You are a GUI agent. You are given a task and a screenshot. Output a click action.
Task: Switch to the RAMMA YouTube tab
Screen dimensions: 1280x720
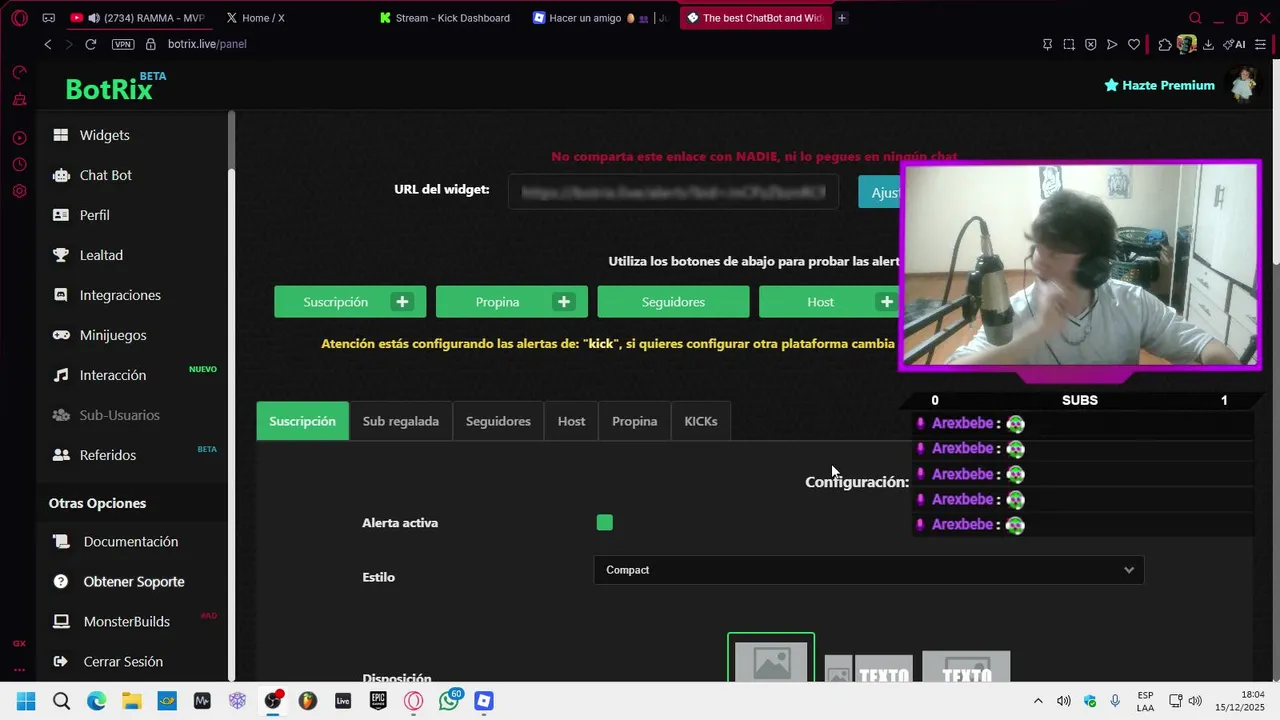coord(138,18)
